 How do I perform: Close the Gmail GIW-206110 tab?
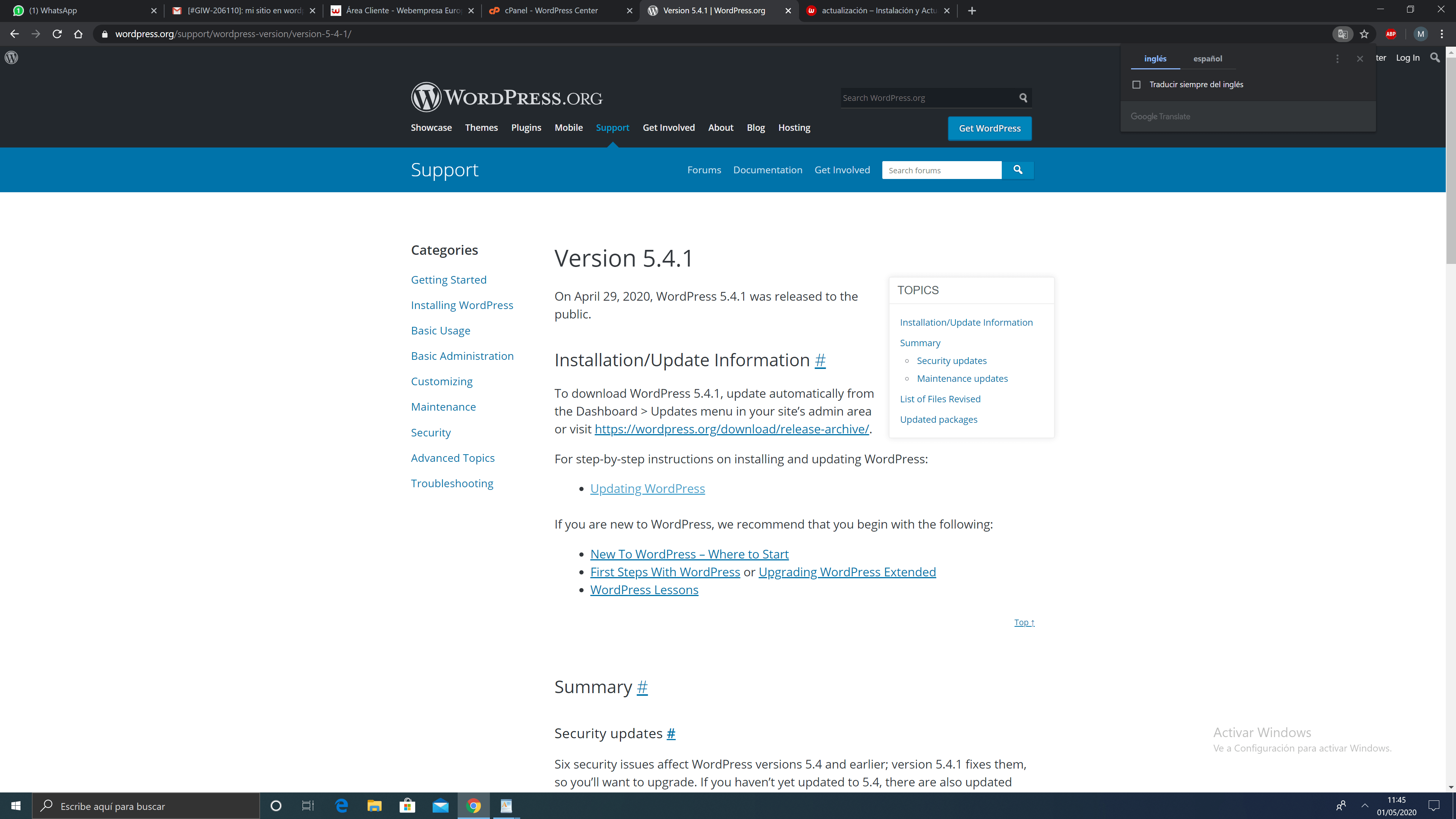click(312, 11)
